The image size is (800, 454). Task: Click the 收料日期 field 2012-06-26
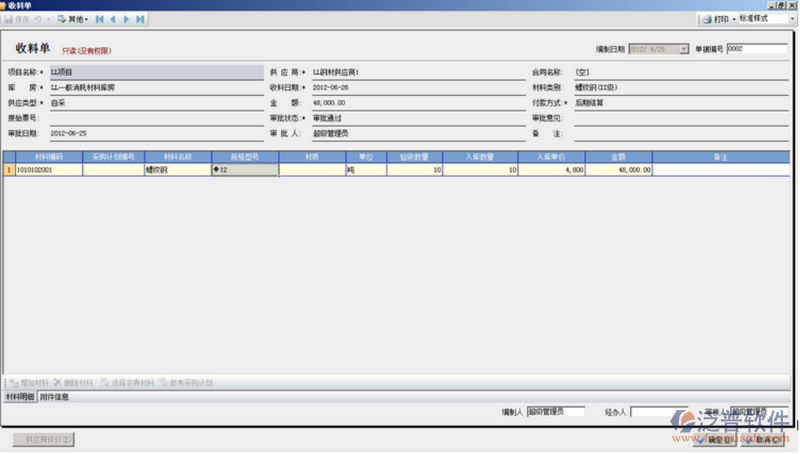coord(418,88)
